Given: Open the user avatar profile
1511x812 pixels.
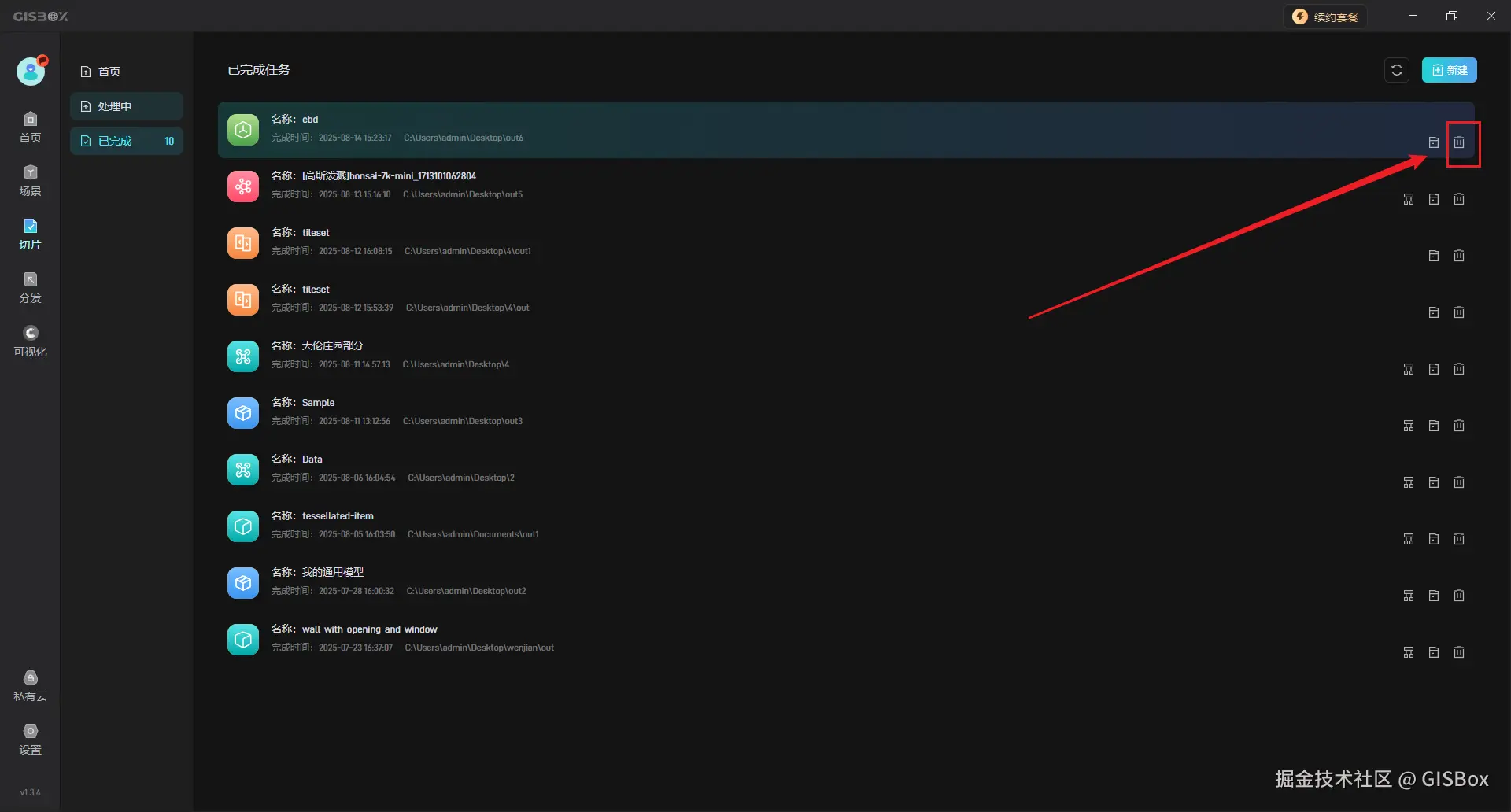Looking at the screenshot, I should 31,71.
